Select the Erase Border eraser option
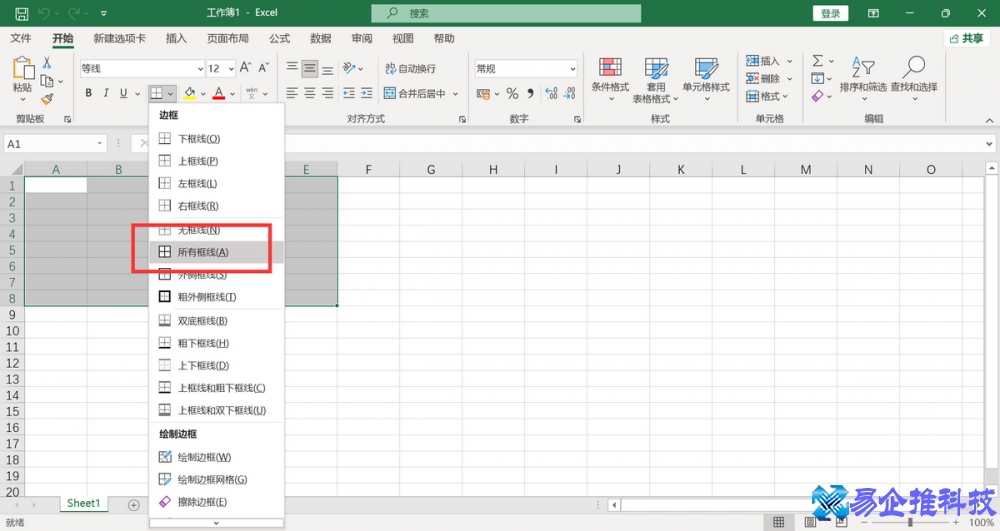The width and height of the screenshot is (1000, 531). [202, 502]
